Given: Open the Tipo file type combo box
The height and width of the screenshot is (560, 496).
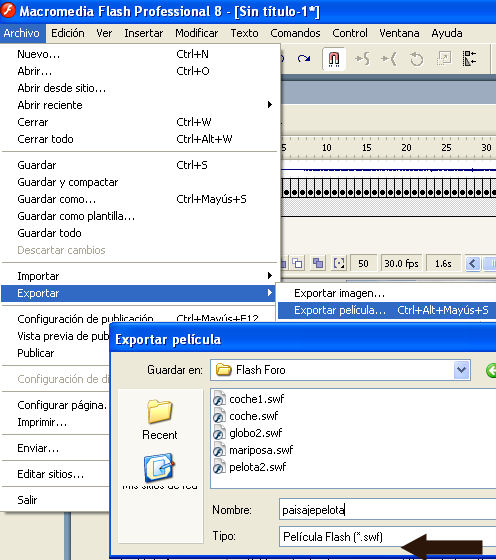Looking at the screenshot, I should (x=387, y=537).
